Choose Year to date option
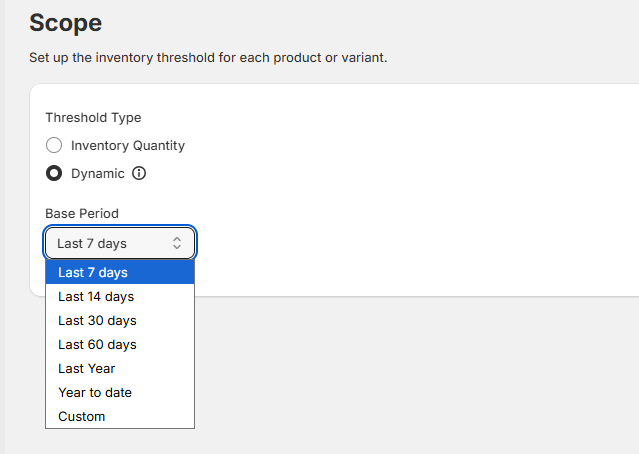Viewport: 639px width, 454px height. (120, 392)
